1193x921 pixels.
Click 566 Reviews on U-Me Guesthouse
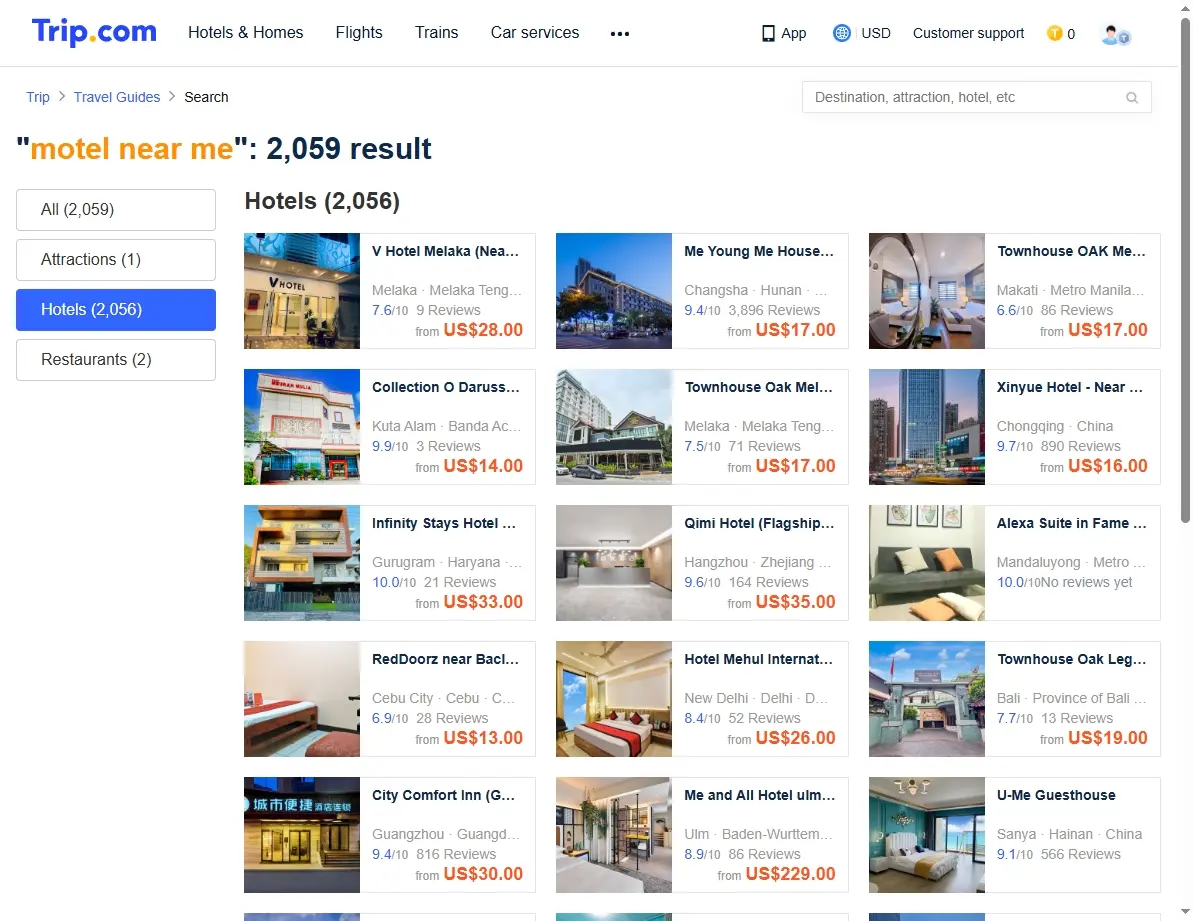pyautogui.click(x=1080, y=855)
